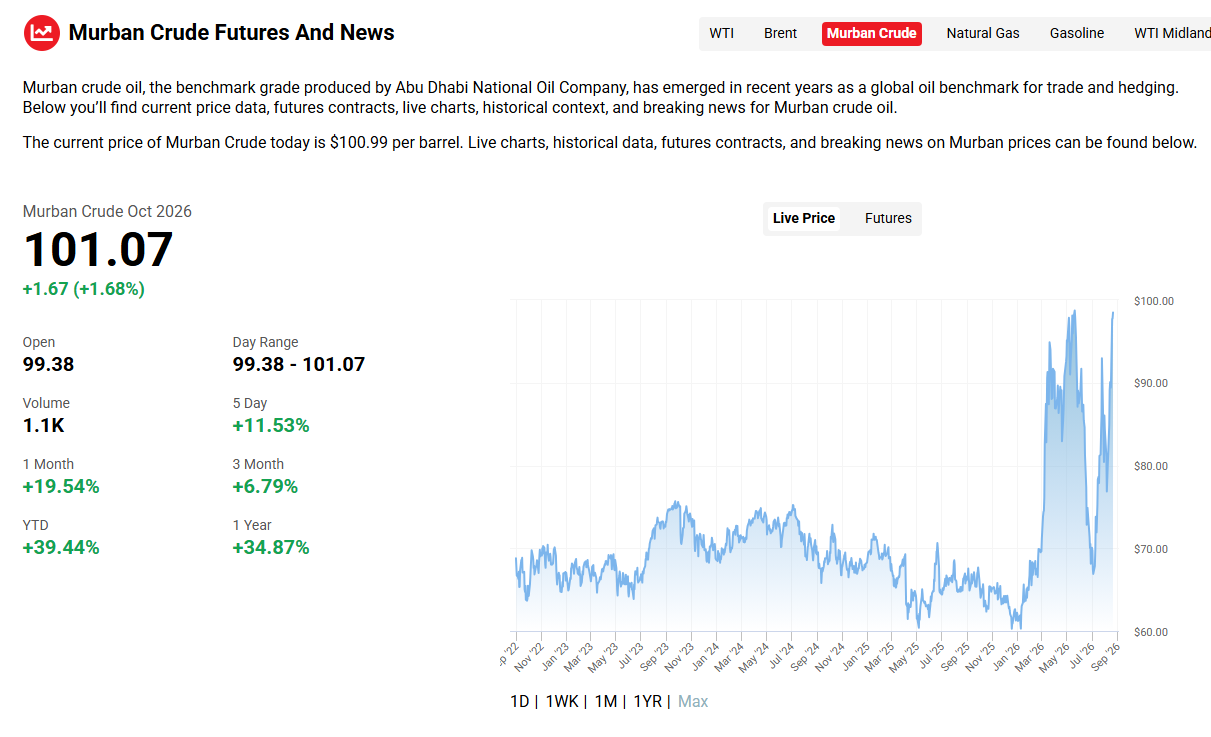Click the Murban Crude Oct 2026 contract label
Viewport: 1211px width, 737px height.
pyautogui.click(x=107, y=211)
